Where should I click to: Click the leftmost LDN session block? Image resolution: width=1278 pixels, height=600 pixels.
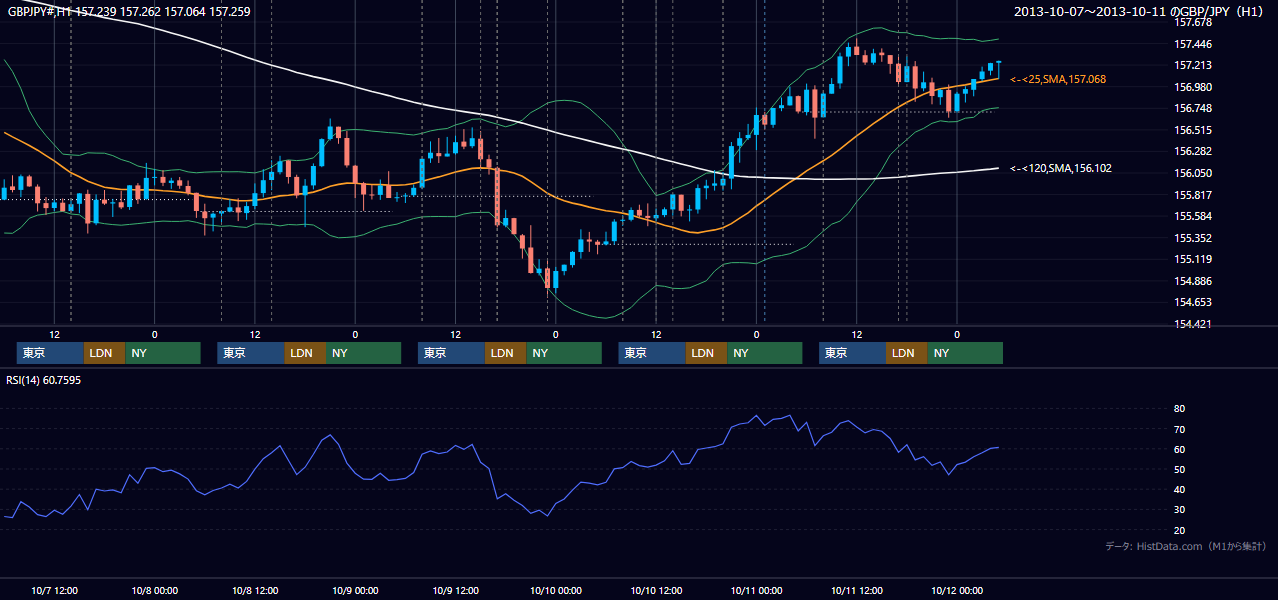click(x=105, y=353)
